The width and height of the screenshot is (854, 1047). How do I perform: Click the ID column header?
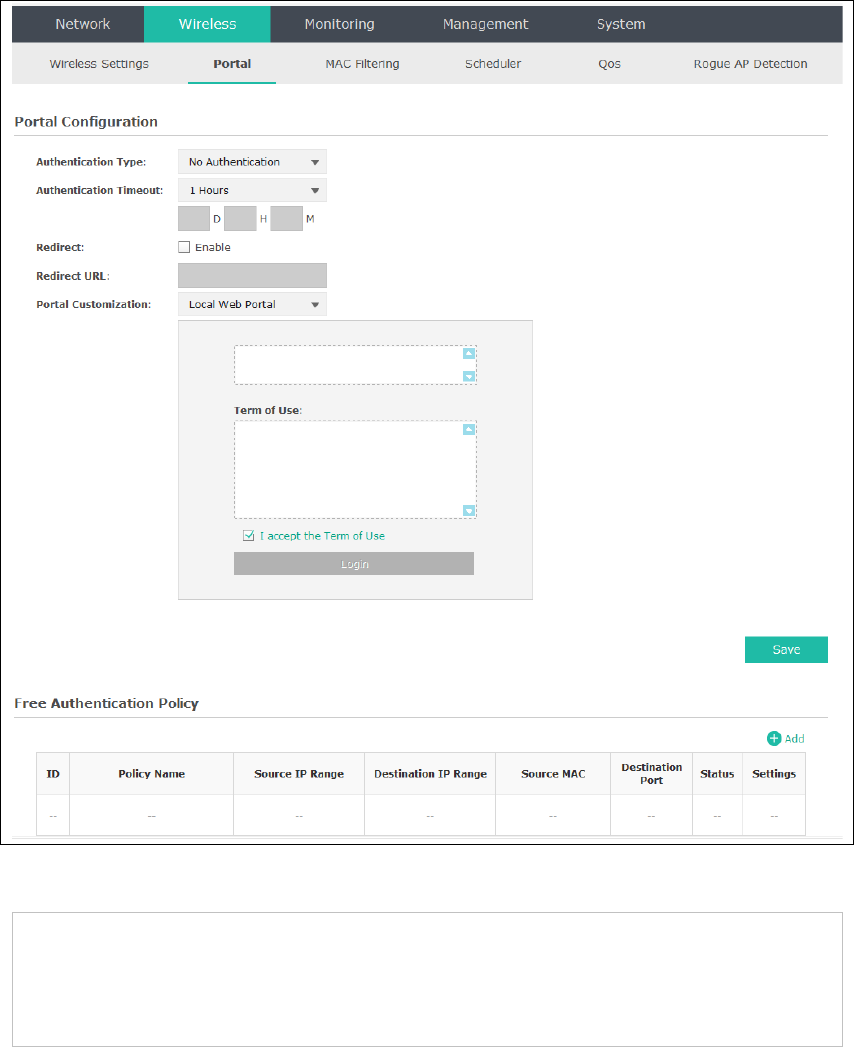pyautogui.click(x=53, y=774)
